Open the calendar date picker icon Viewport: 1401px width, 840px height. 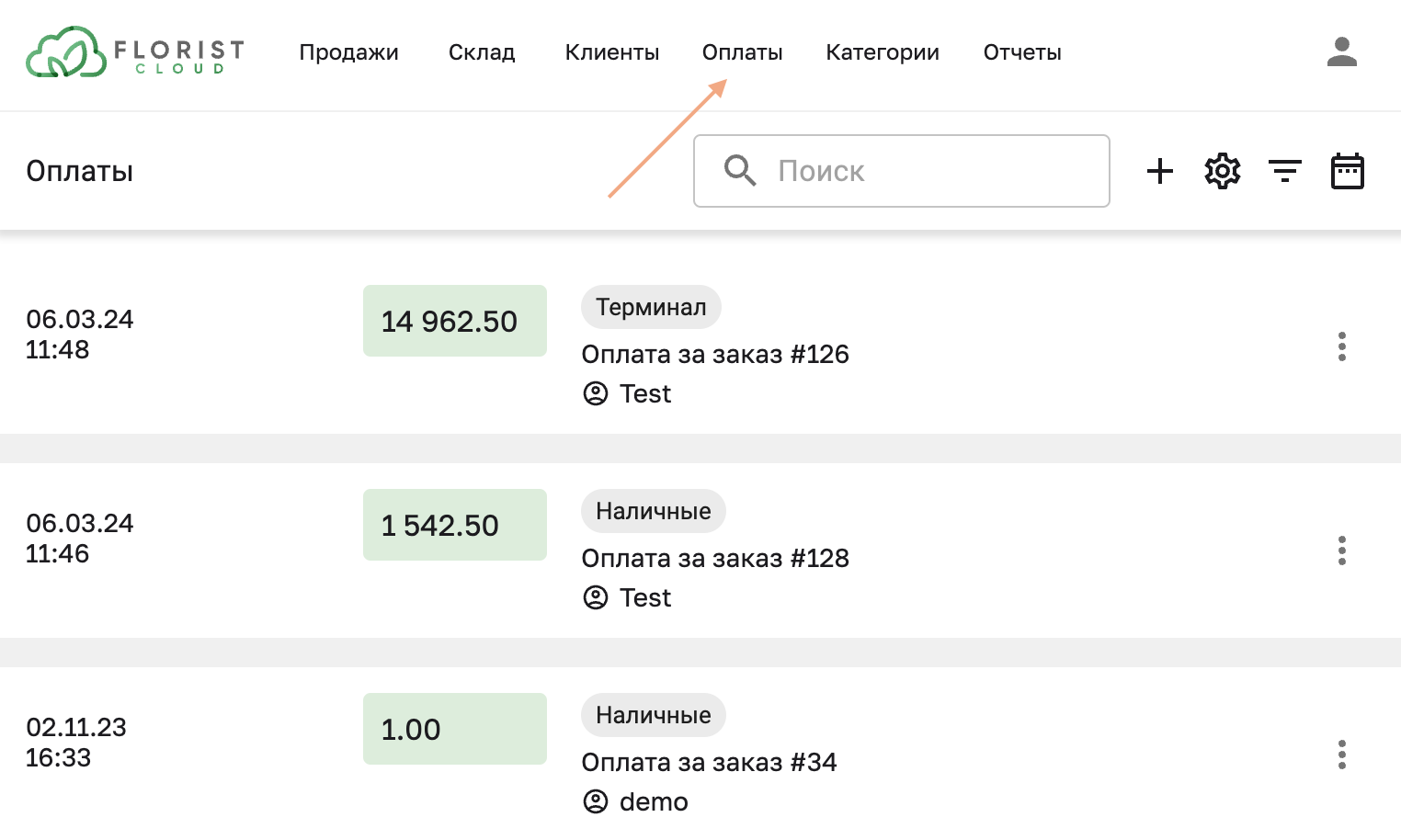pos(1347,171)
